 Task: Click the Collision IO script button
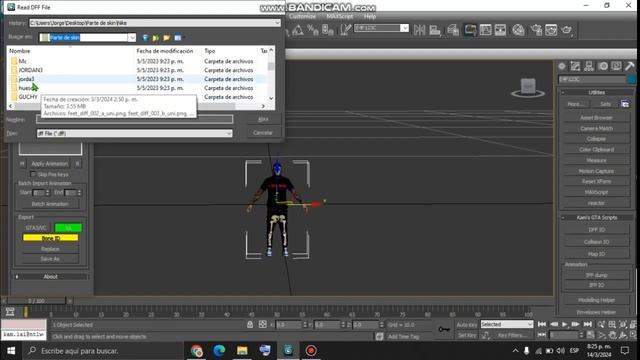pos(596,242)
